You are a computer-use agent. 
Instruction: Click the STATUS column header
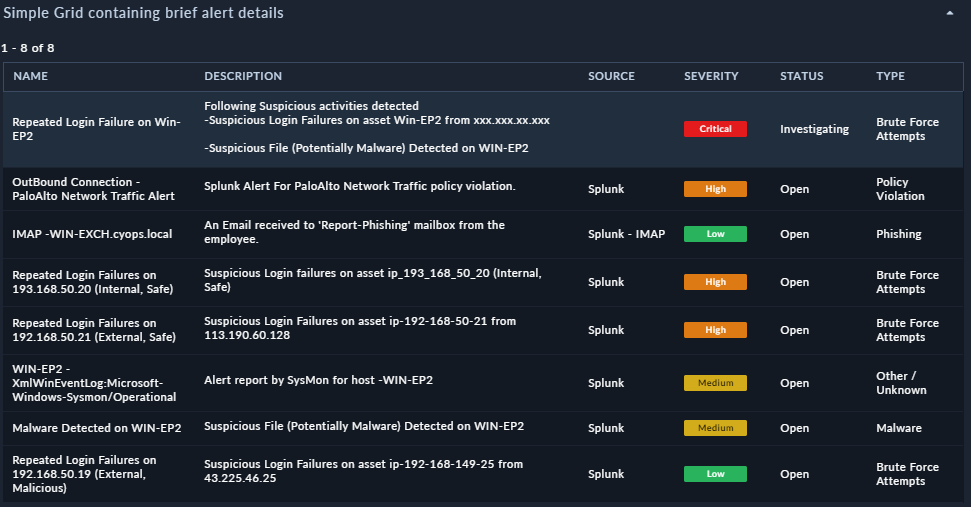pos(801,76)
